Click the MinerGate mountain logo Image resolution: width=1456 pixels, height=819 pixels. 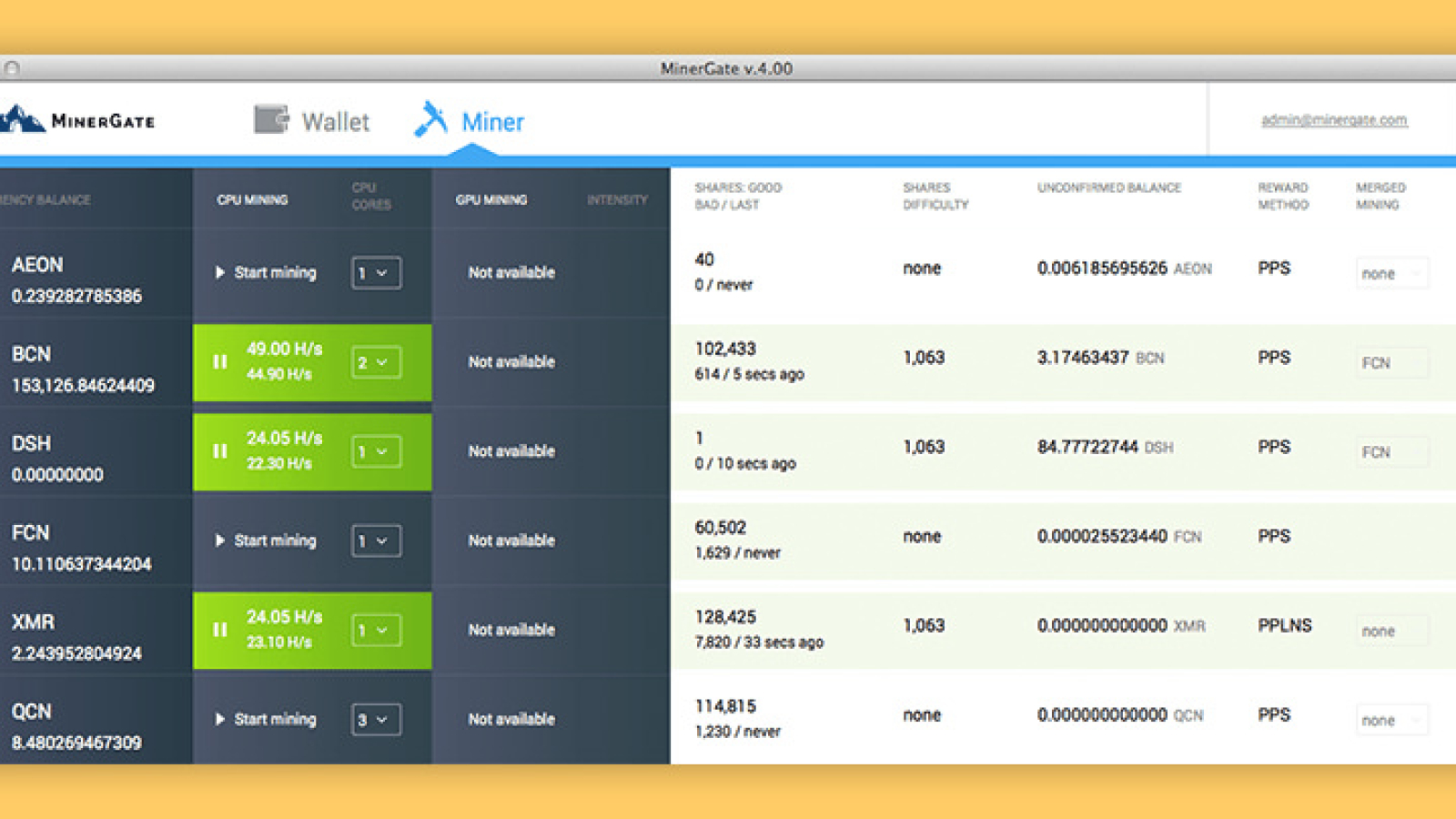coord(22,119)
